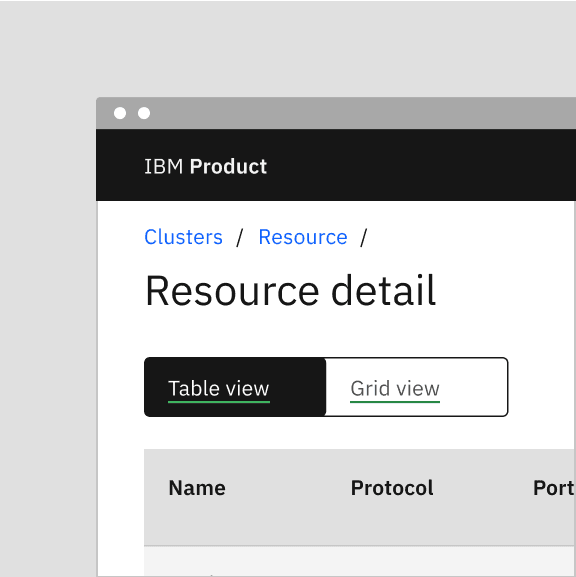The width and height of the screenshot is (576, 577).
Task: Click the IBM word in header
Action: [163, 166]
